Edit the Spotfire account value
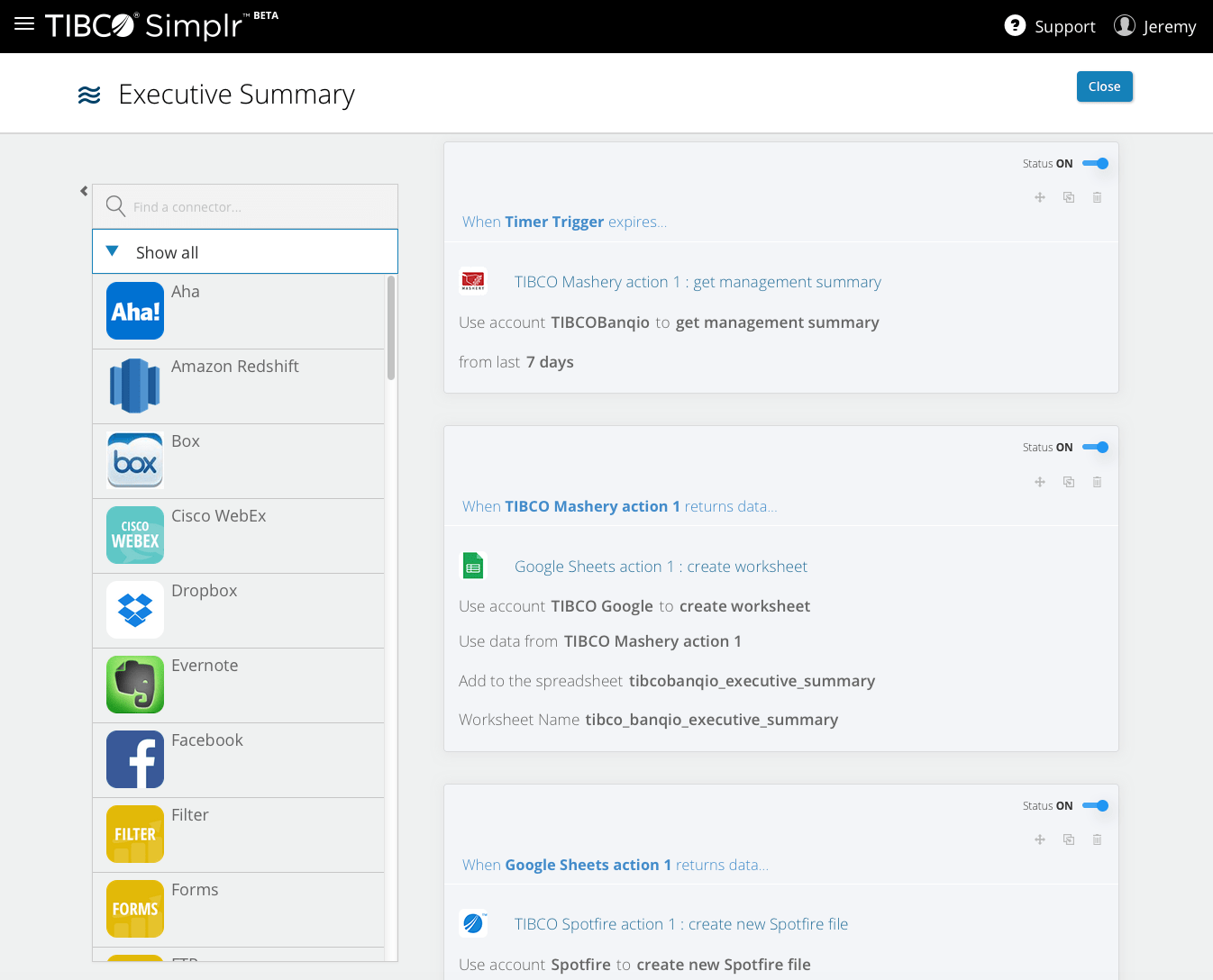 (580, 965)
